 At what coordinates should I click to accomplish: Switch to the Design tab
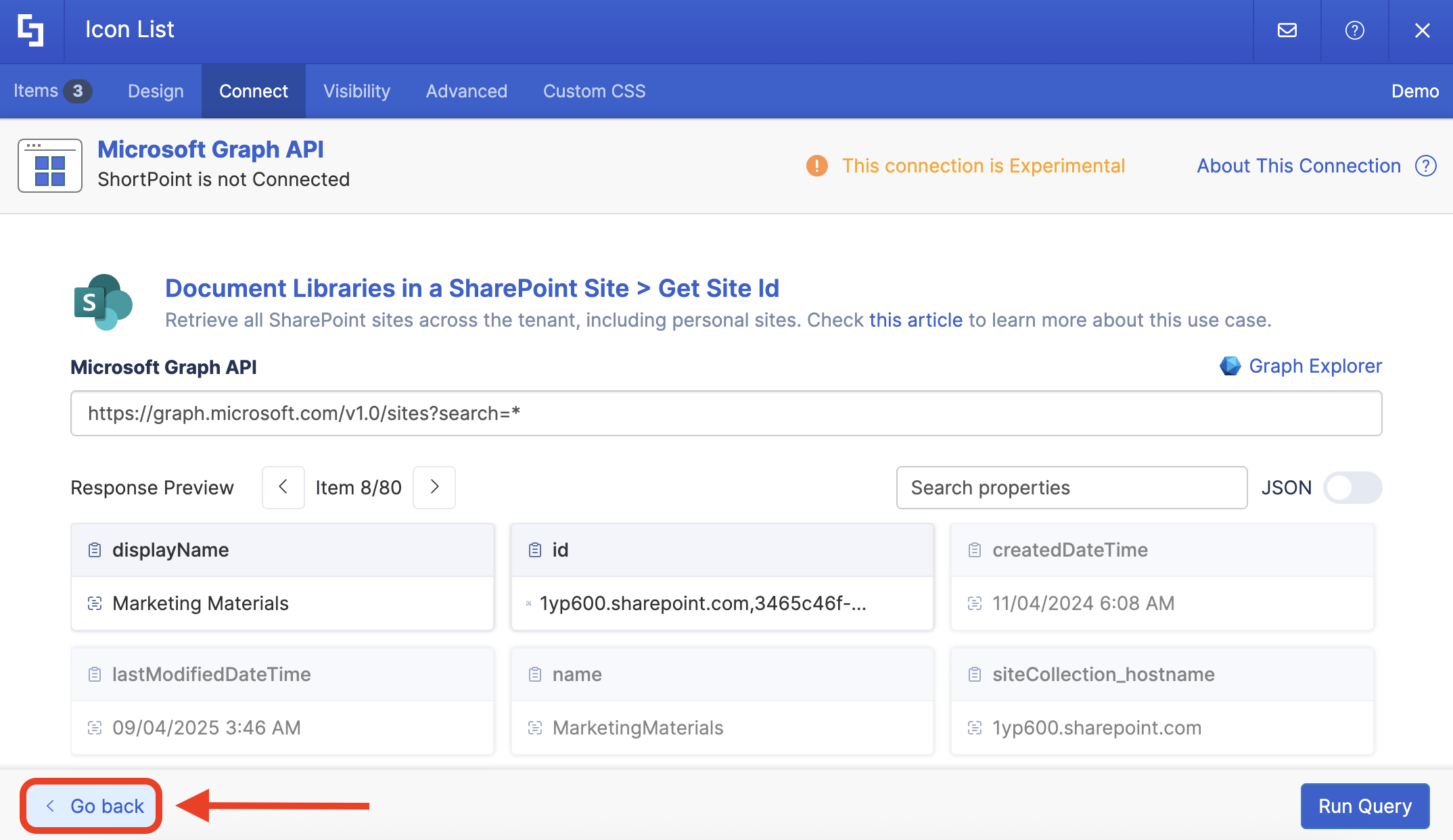click(156, 91)
